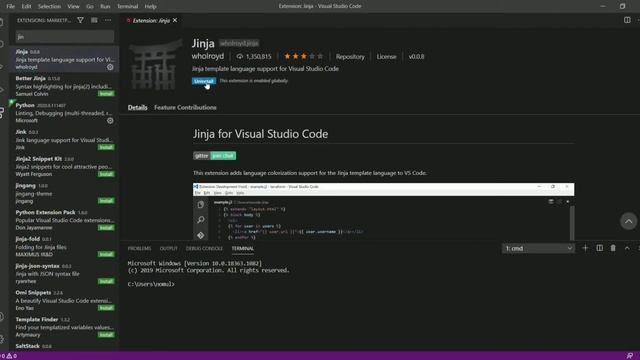Image resolution: width=640 pixels, height=360 pixels.
Task: Open the Terminal menu
Action: pyautogui.click(x=127, y=6)
